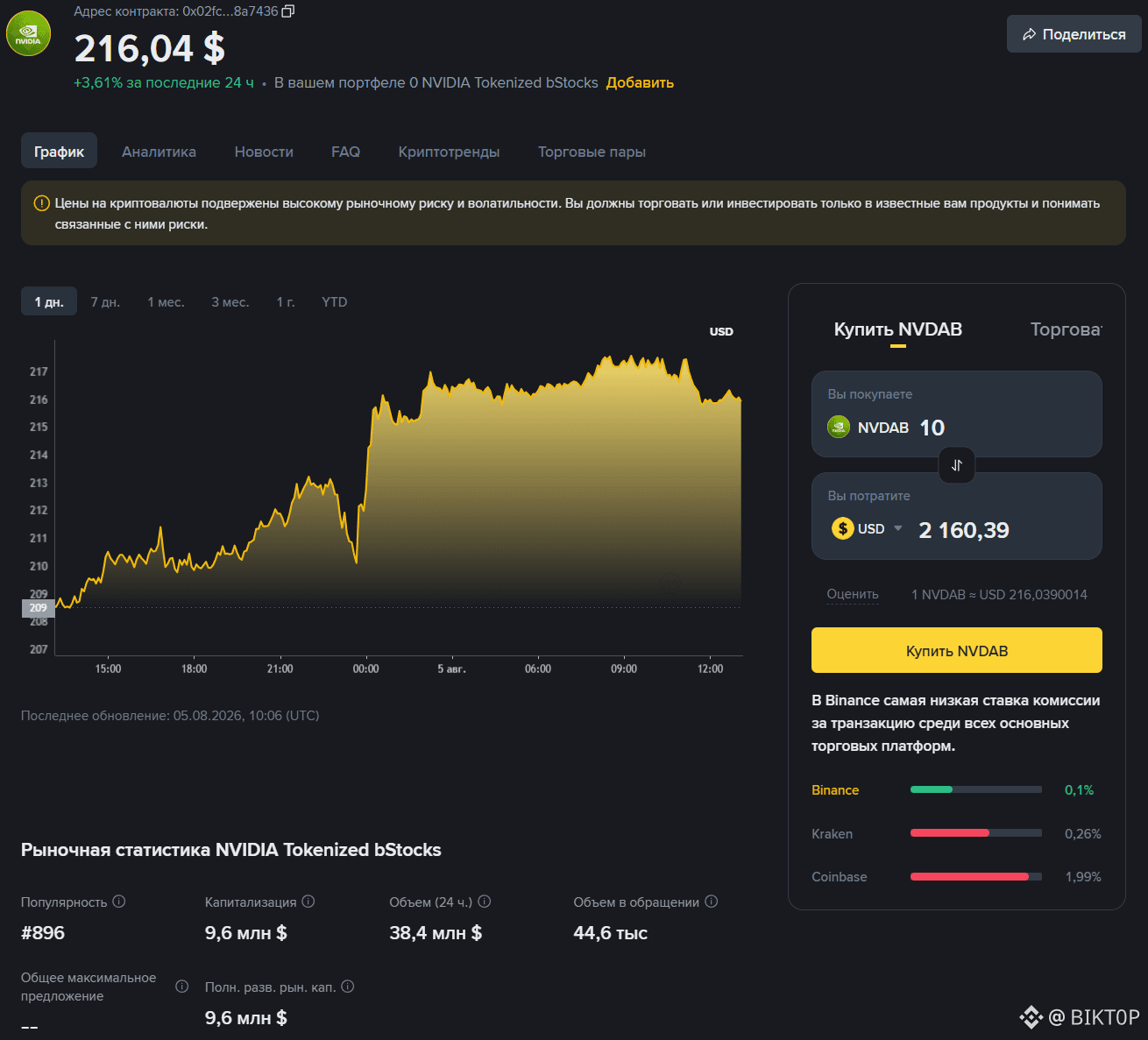The height and width of the screenshot is (1040, 1148).
Task: Select the Купить NVDAB panel tab
Action: pos(898,330)
